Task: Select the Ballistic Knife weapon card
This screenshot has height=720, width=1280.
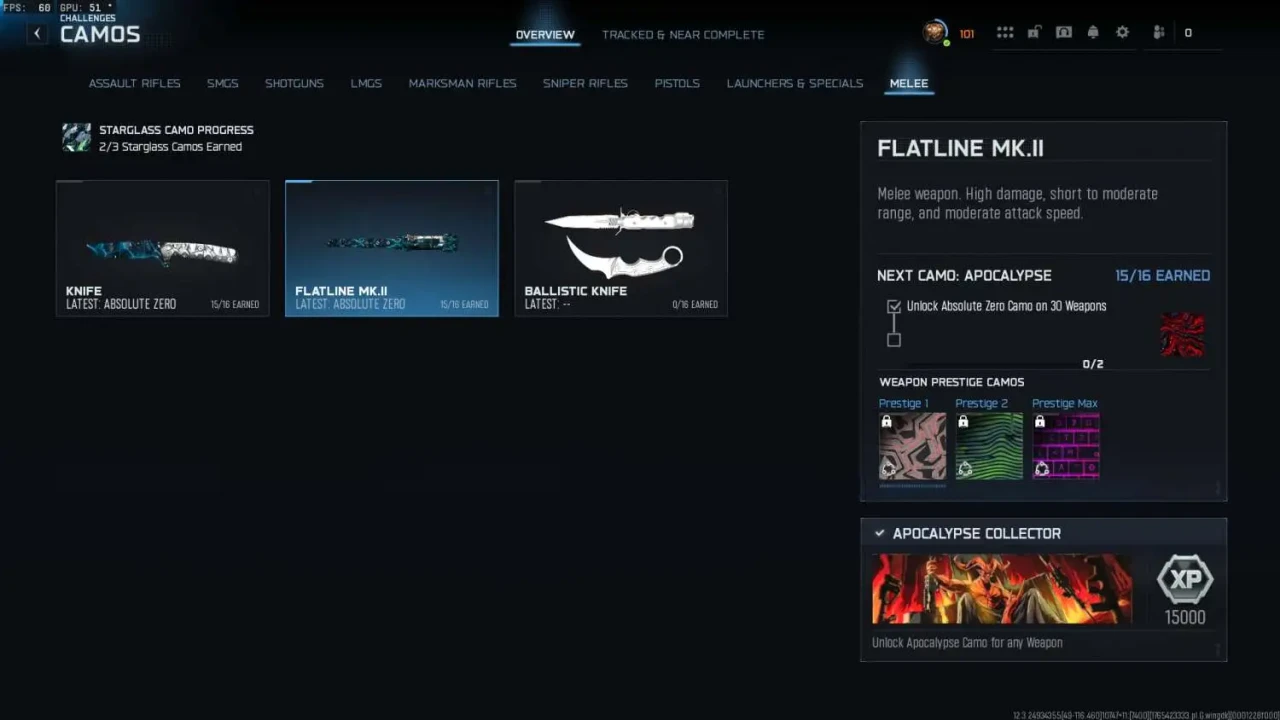Action: [621, 248]
